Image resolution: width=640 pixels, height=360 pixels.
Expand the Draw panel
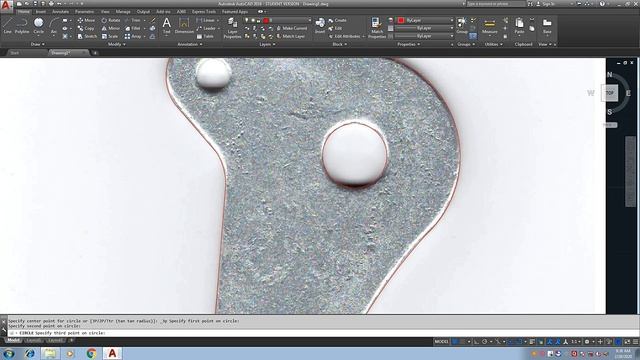[38, 44]
